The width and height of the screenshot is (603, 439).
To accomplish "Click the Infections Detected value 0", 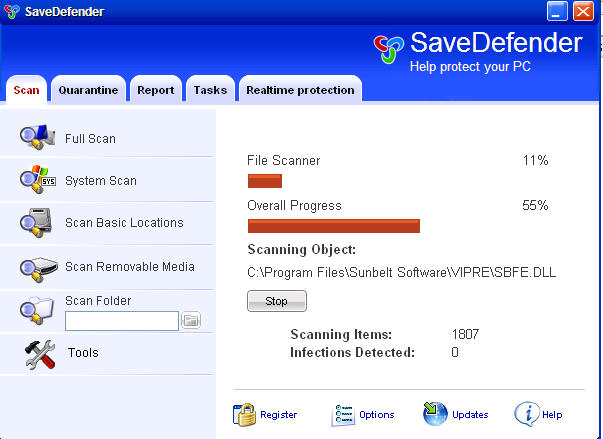I will (455, 352).
